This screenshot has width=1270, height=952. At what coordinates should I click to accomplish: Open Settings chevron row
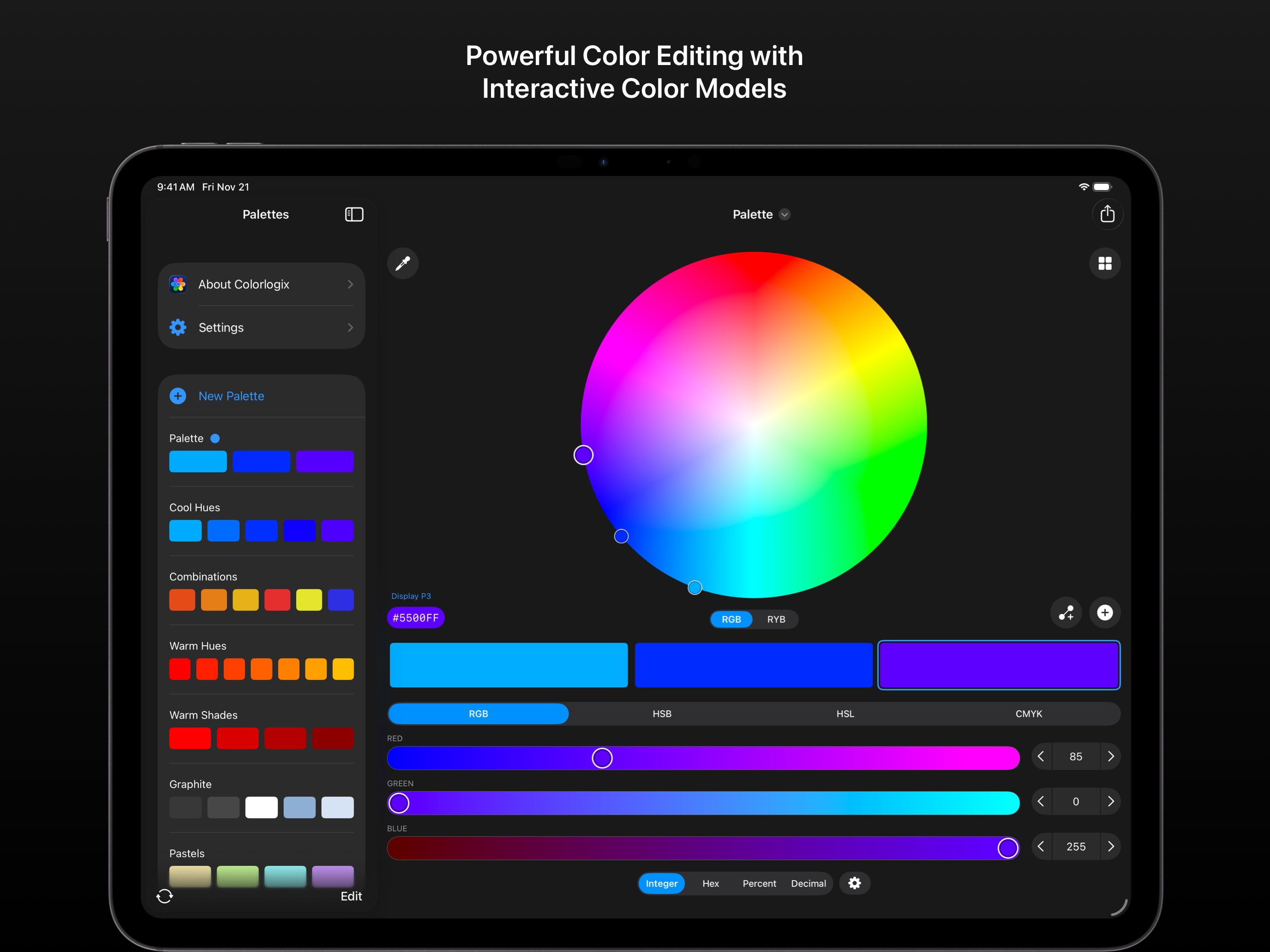(262, 327)
